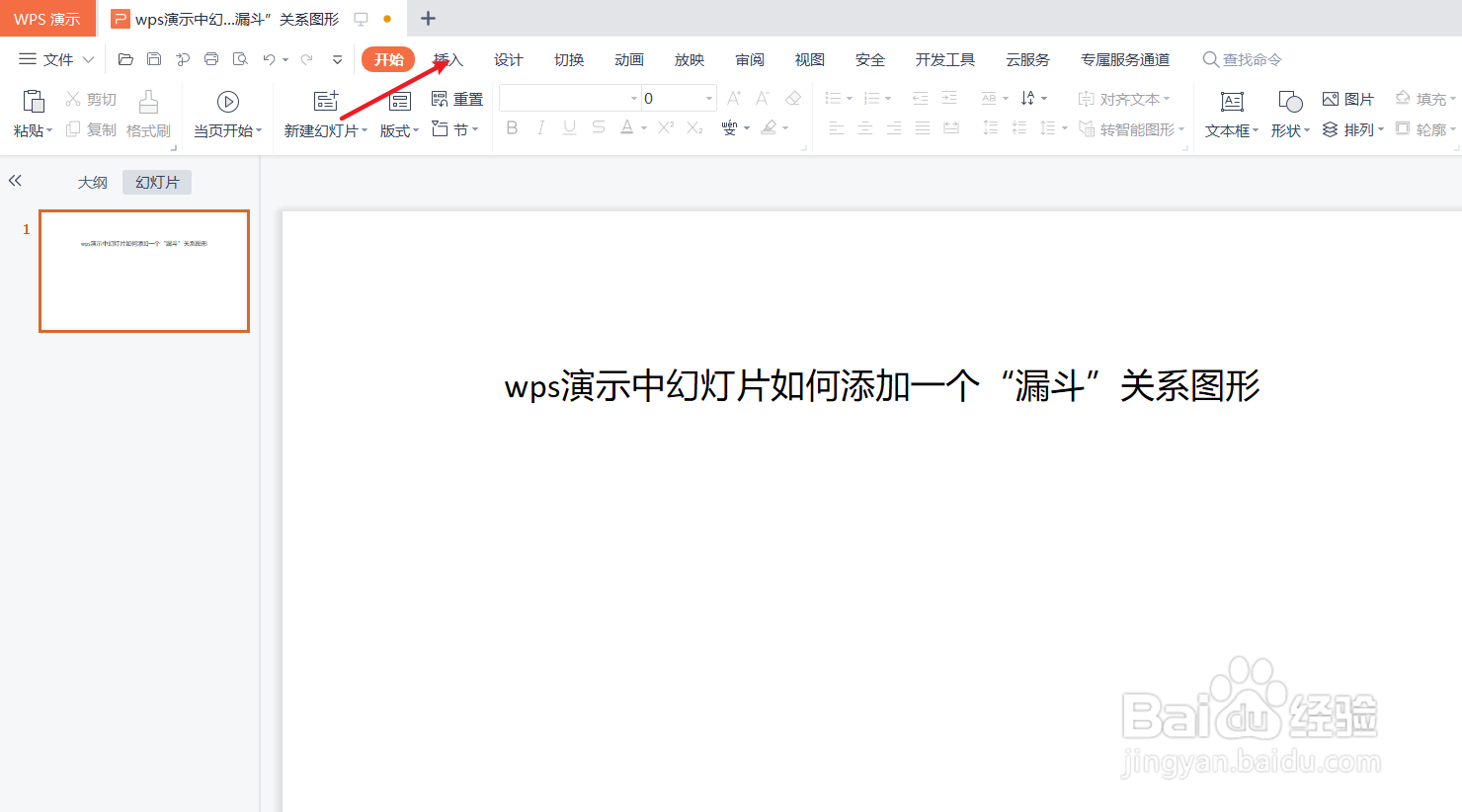The image size is (1462, 812).
Task: Click the Decrease Font Size icon
Action: [763, 98]
